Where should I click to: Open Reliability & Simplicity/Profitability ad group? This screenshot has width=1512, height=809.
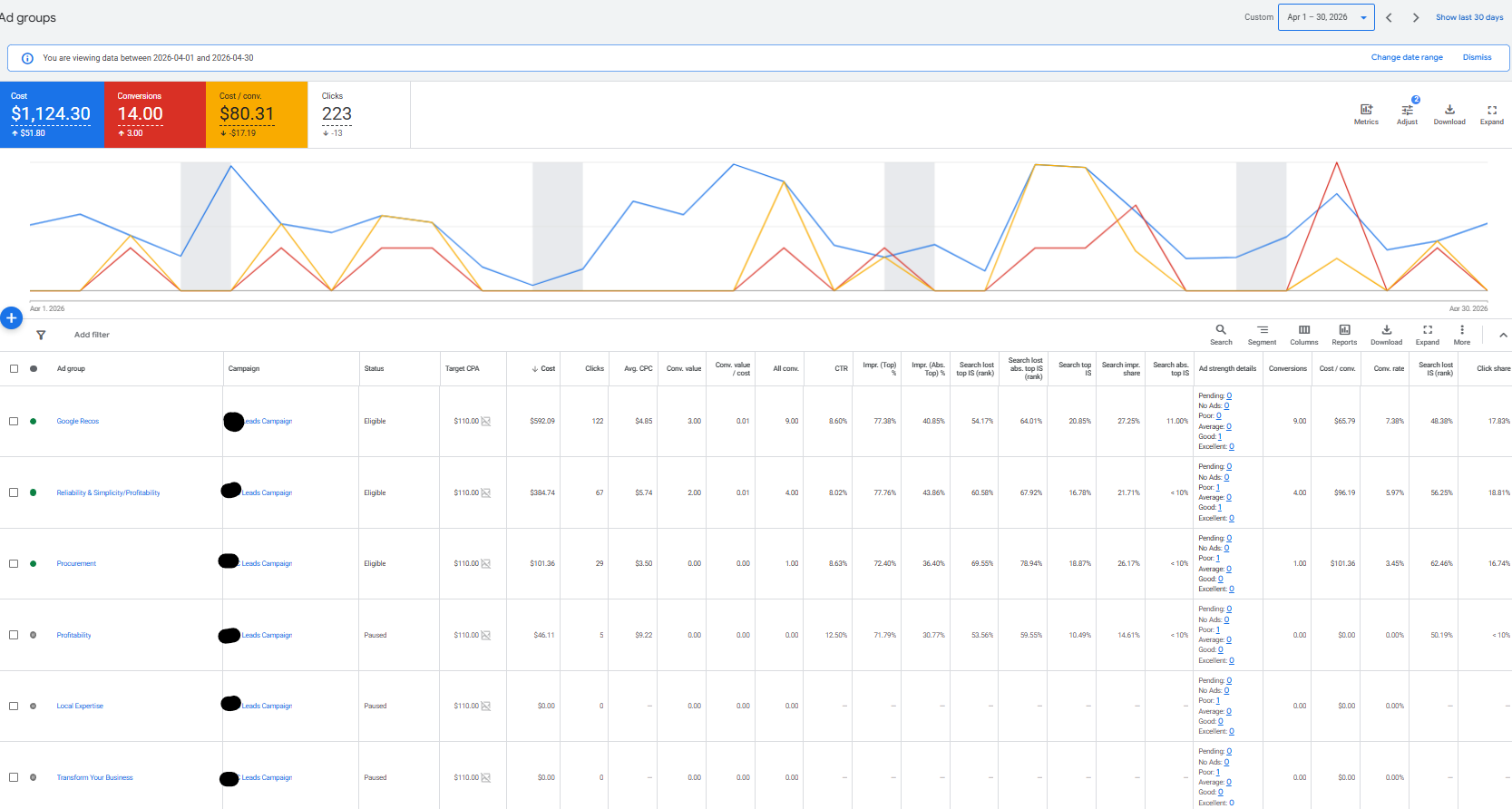108,492
